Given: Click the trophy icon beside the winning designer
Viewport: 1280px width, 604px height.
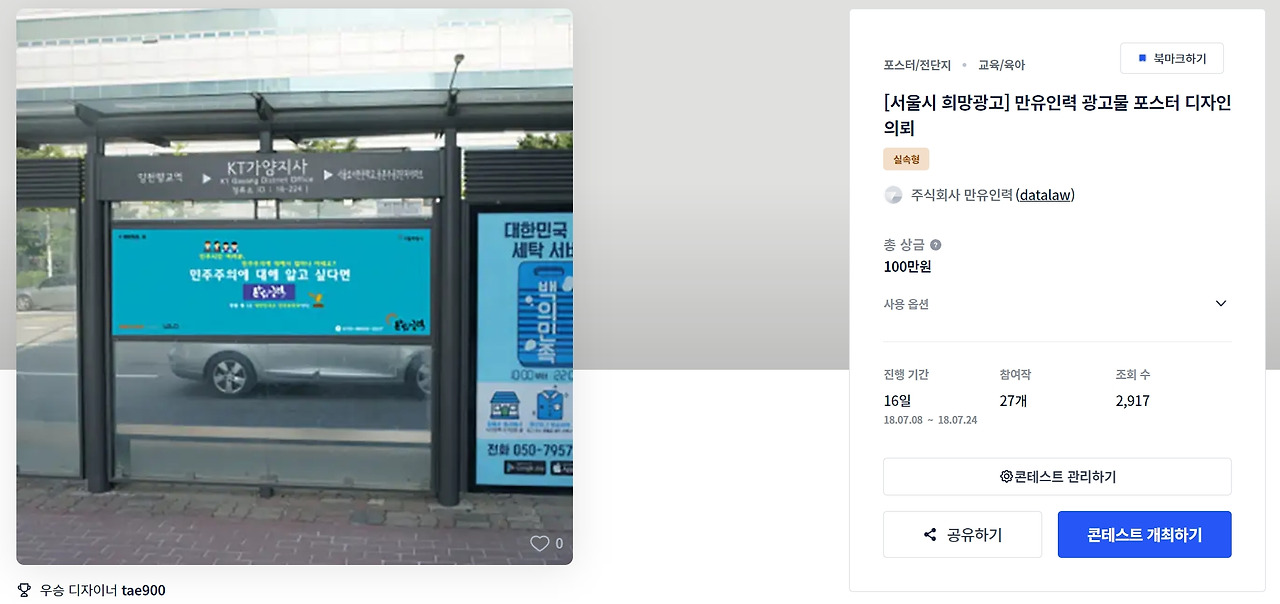Looking at the screenshot, I should (24, 590).
